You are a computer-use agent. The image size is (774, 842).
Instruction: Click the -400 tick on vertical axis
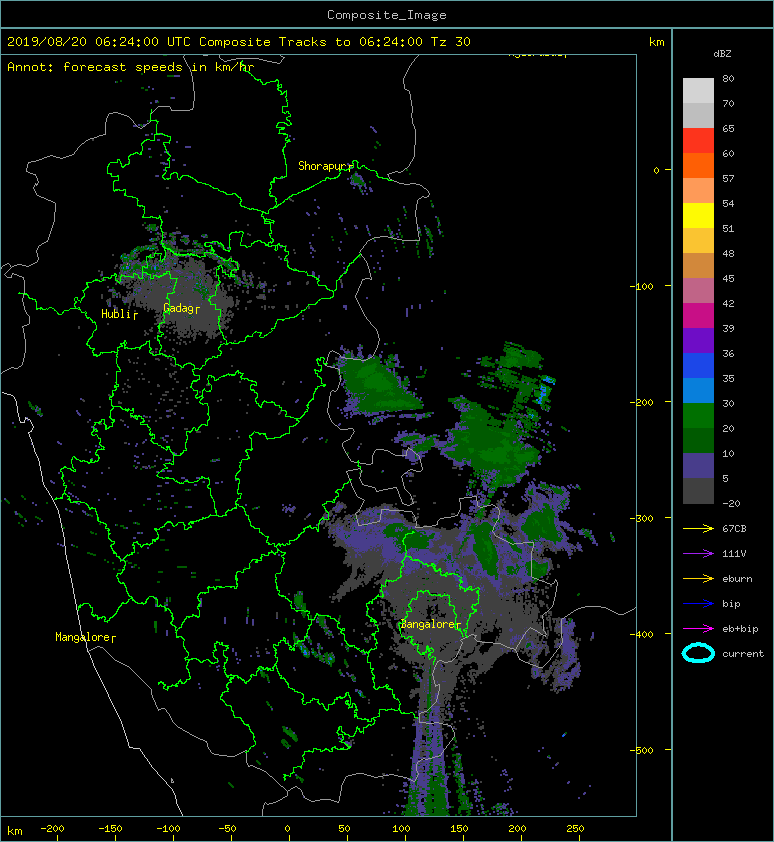[642, 634]
